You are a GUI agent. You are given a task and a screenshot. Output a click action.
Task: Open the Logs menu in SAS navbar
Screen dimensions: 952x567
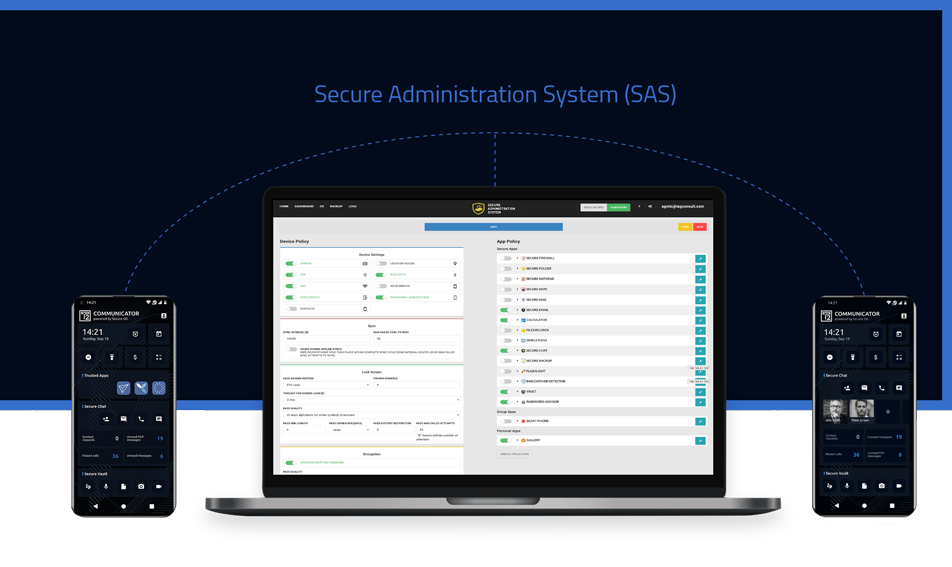tap(353, 206)
